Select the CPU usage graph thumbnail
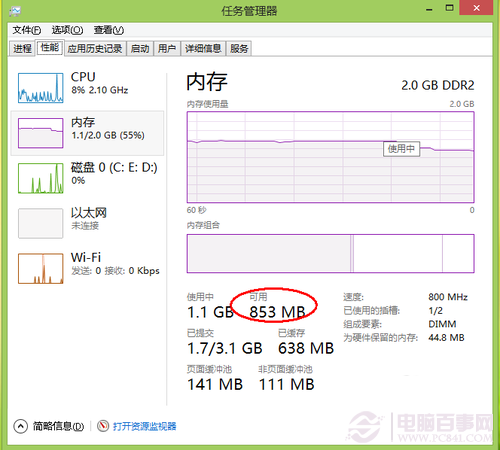Viewport: 500px width, 450px height. click(x=41, y=88)
